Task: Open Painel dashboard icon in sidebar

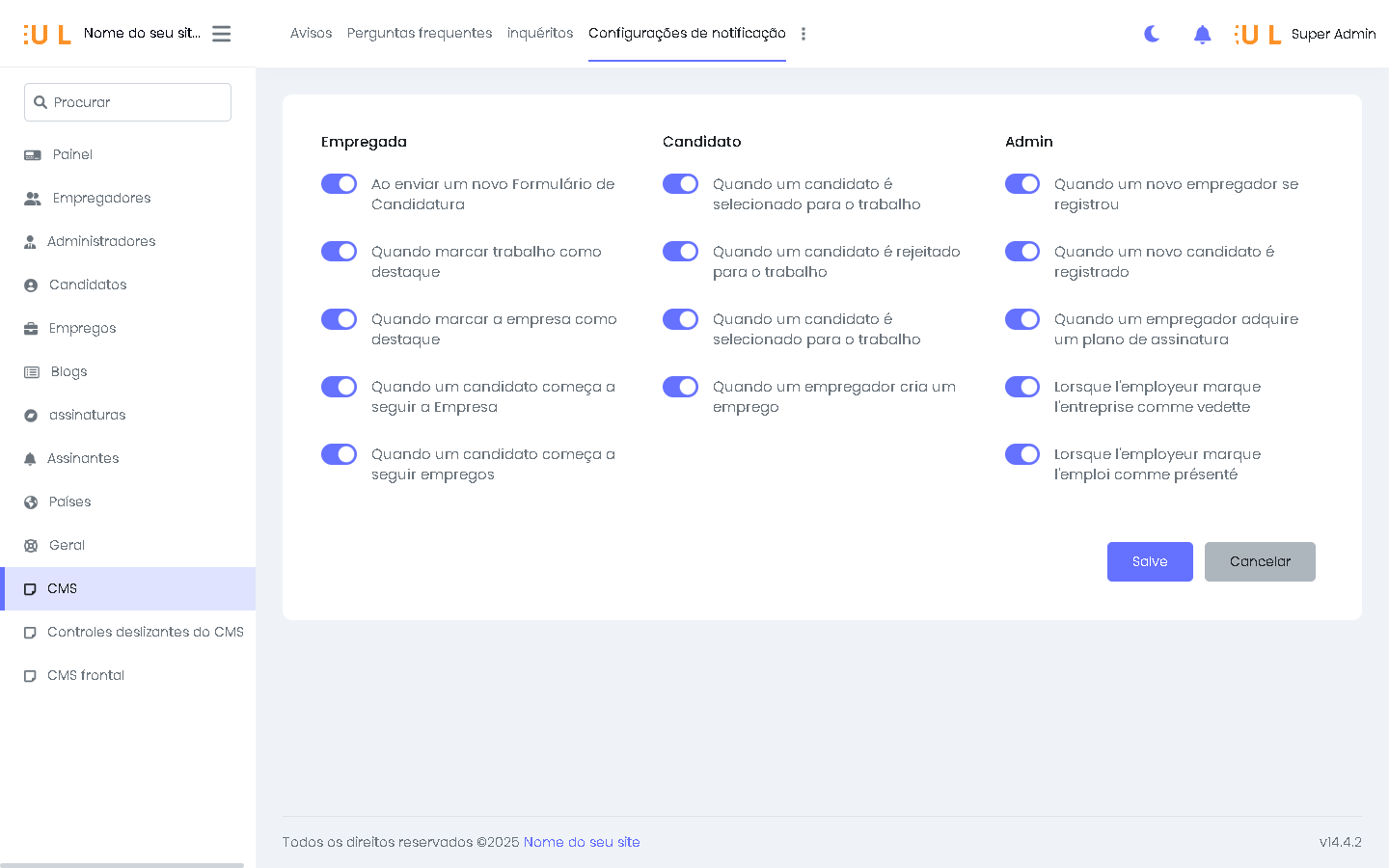Action: (33, 155)
